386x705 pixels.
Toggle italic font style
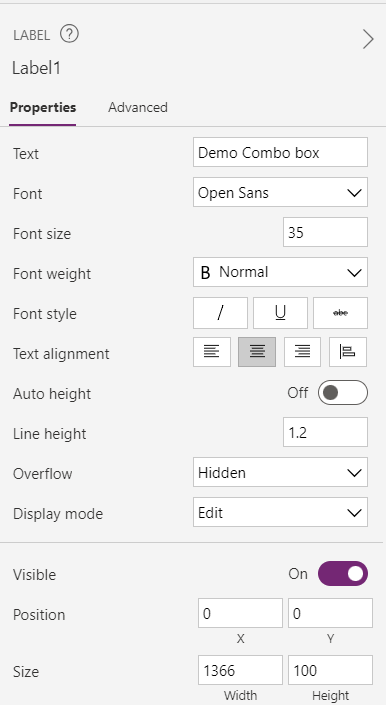click(x=220, y=312)
